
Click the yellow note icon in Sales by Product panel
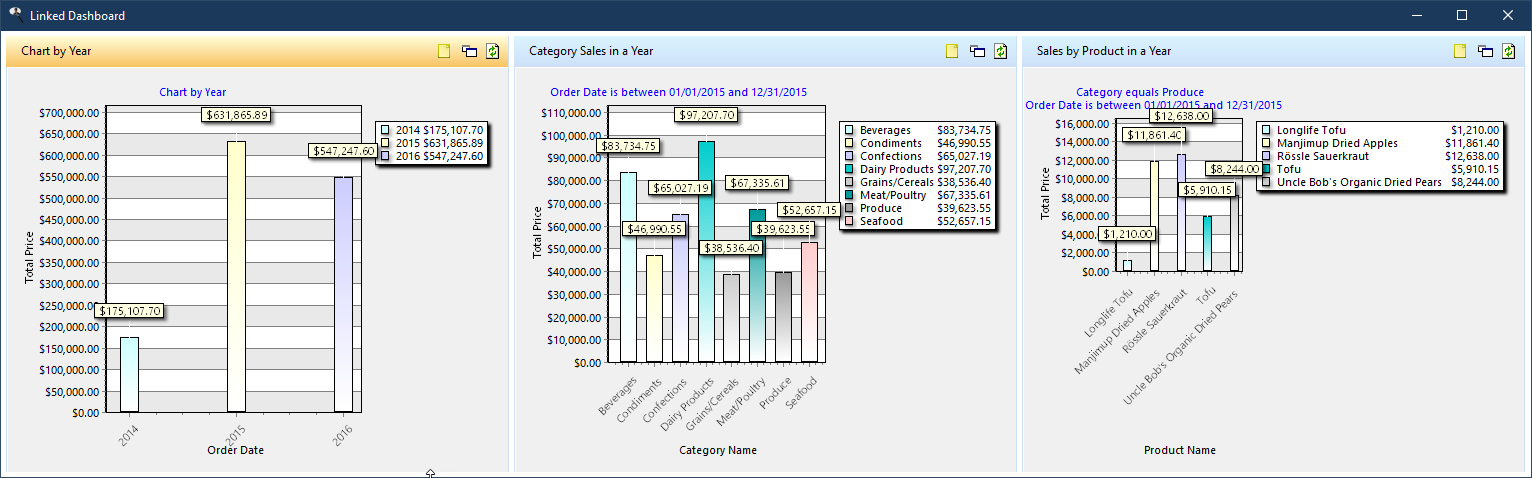coord(1460,51)
